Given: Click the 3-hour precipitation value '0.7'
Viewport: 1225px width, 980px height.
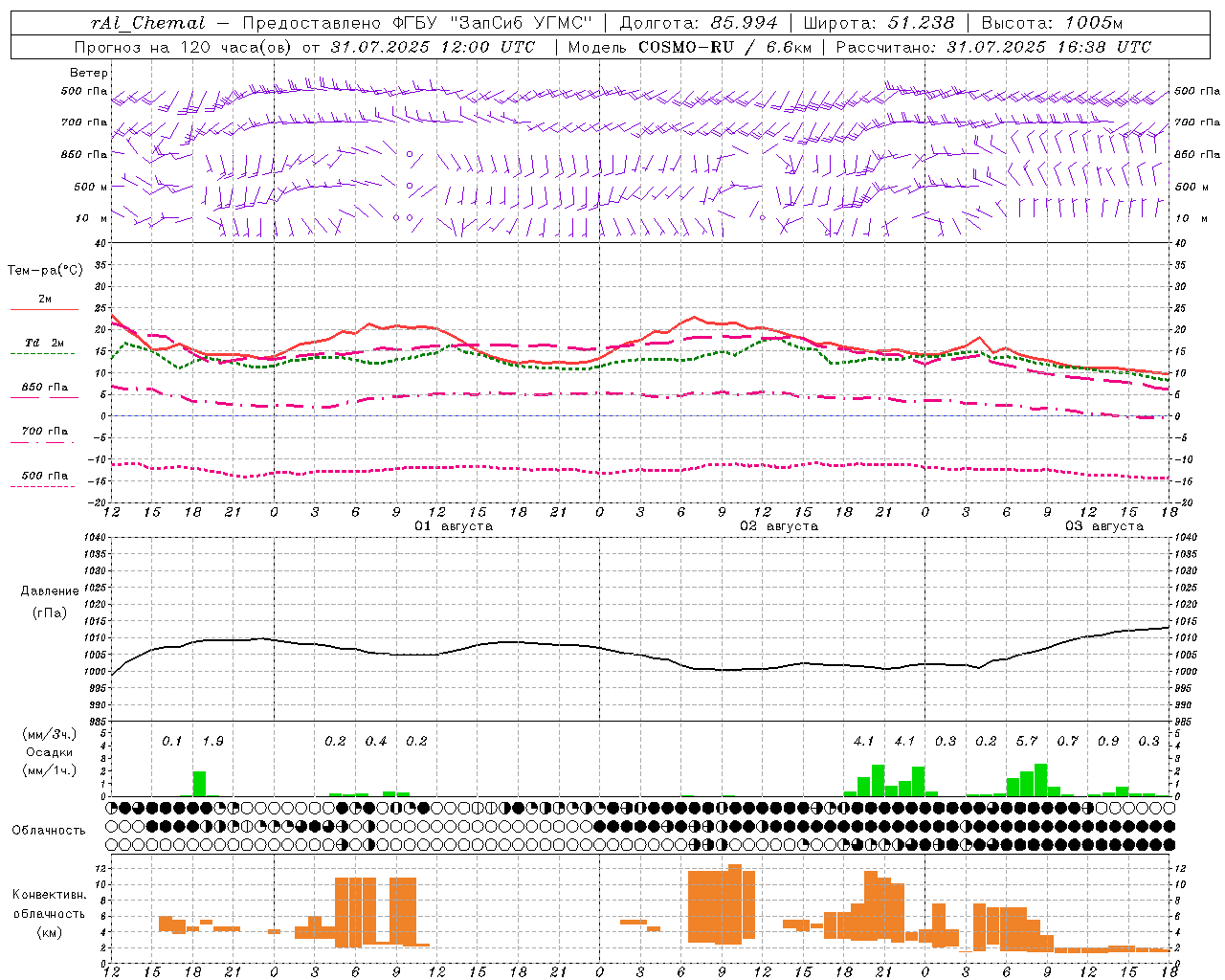Looking at the screenshot, I should pos(1068,742).
